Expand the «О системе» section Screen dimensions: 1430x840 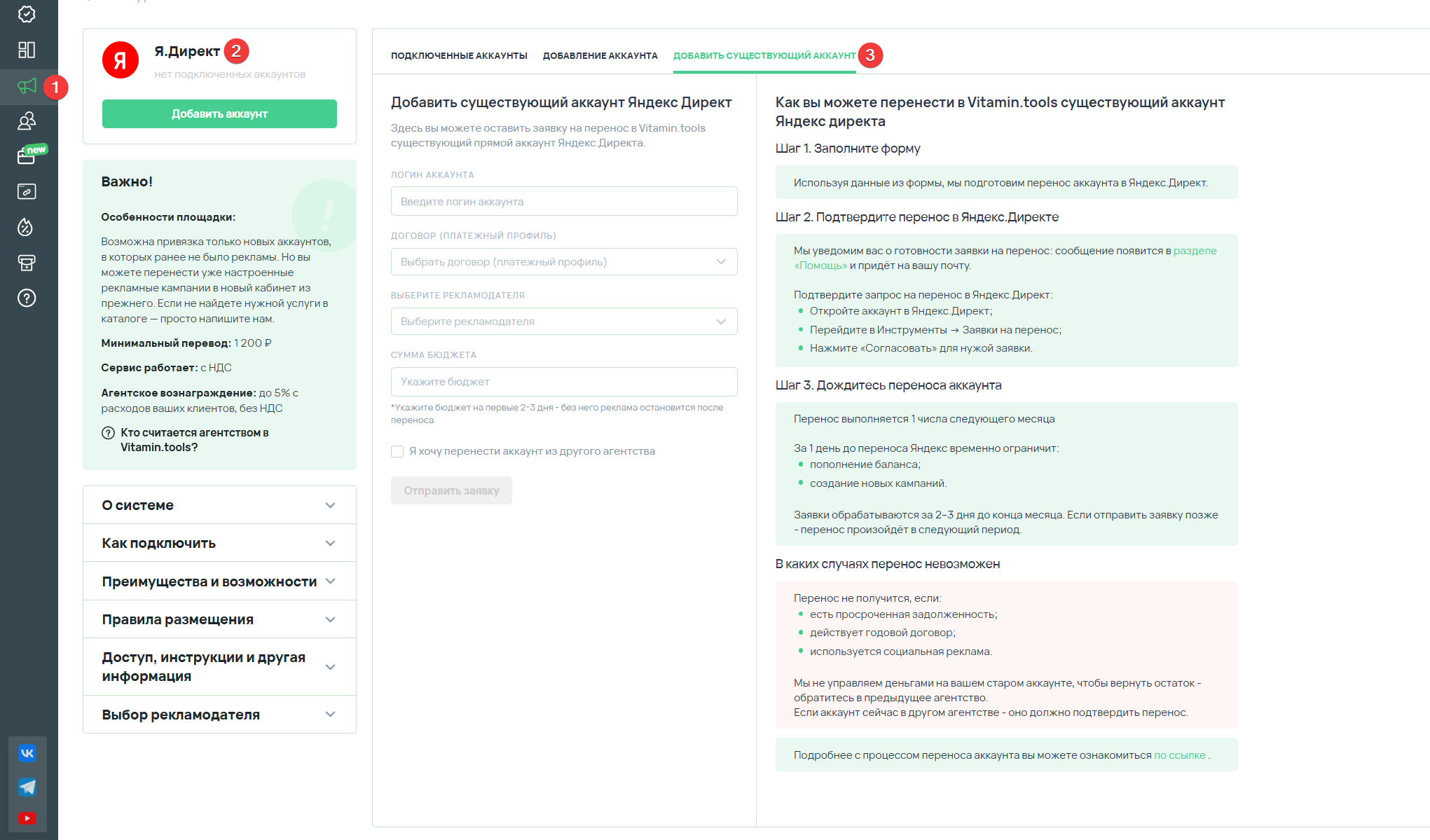219,505
